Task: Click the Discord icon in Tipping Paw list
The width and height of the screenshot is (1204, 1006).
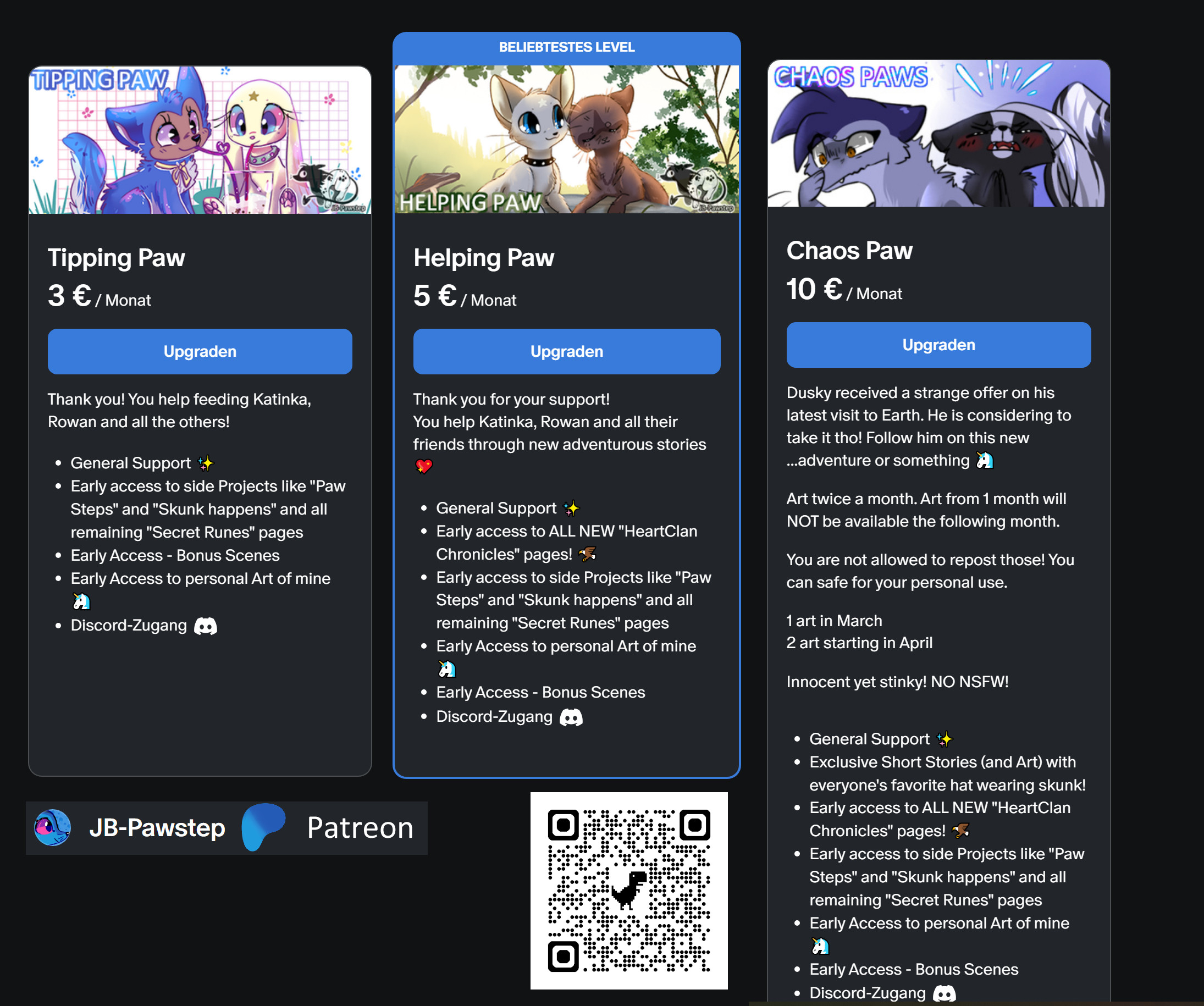Action: 205,626
